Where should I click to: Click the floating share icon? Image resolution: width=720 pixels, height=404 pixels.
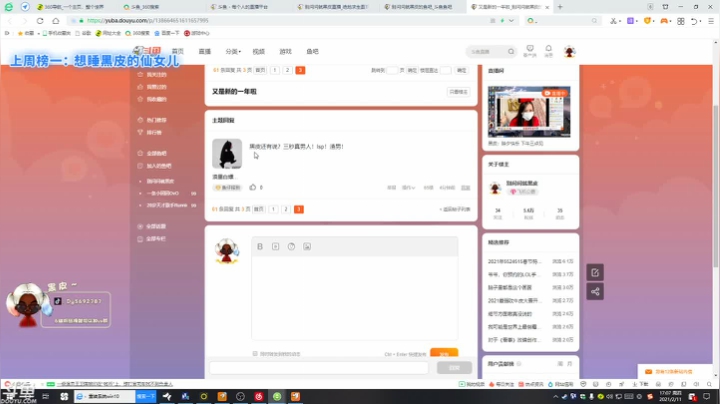[x=595, y=292]
